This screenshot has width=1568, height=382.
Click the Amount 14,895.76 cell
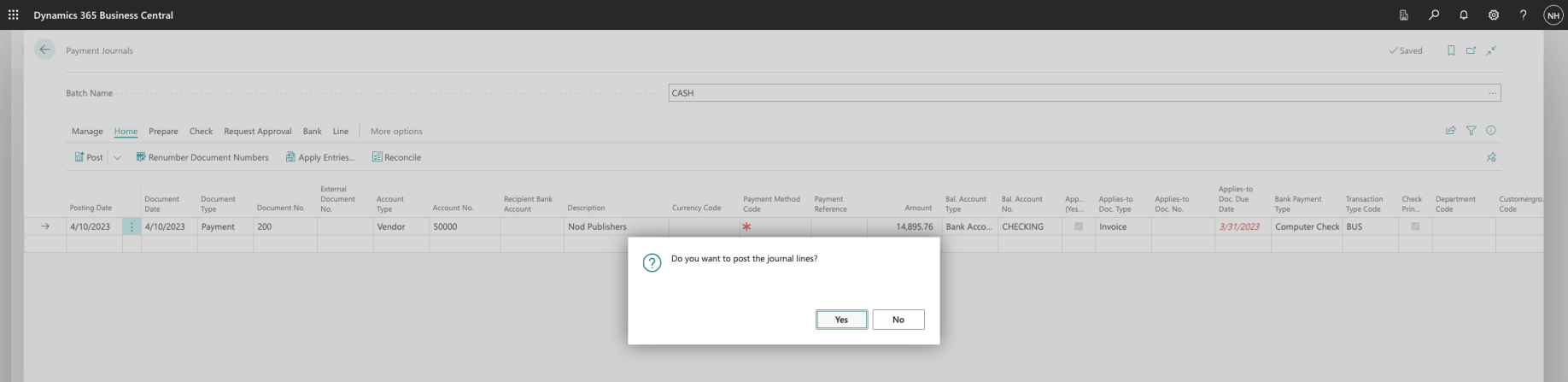pos(904,226)
